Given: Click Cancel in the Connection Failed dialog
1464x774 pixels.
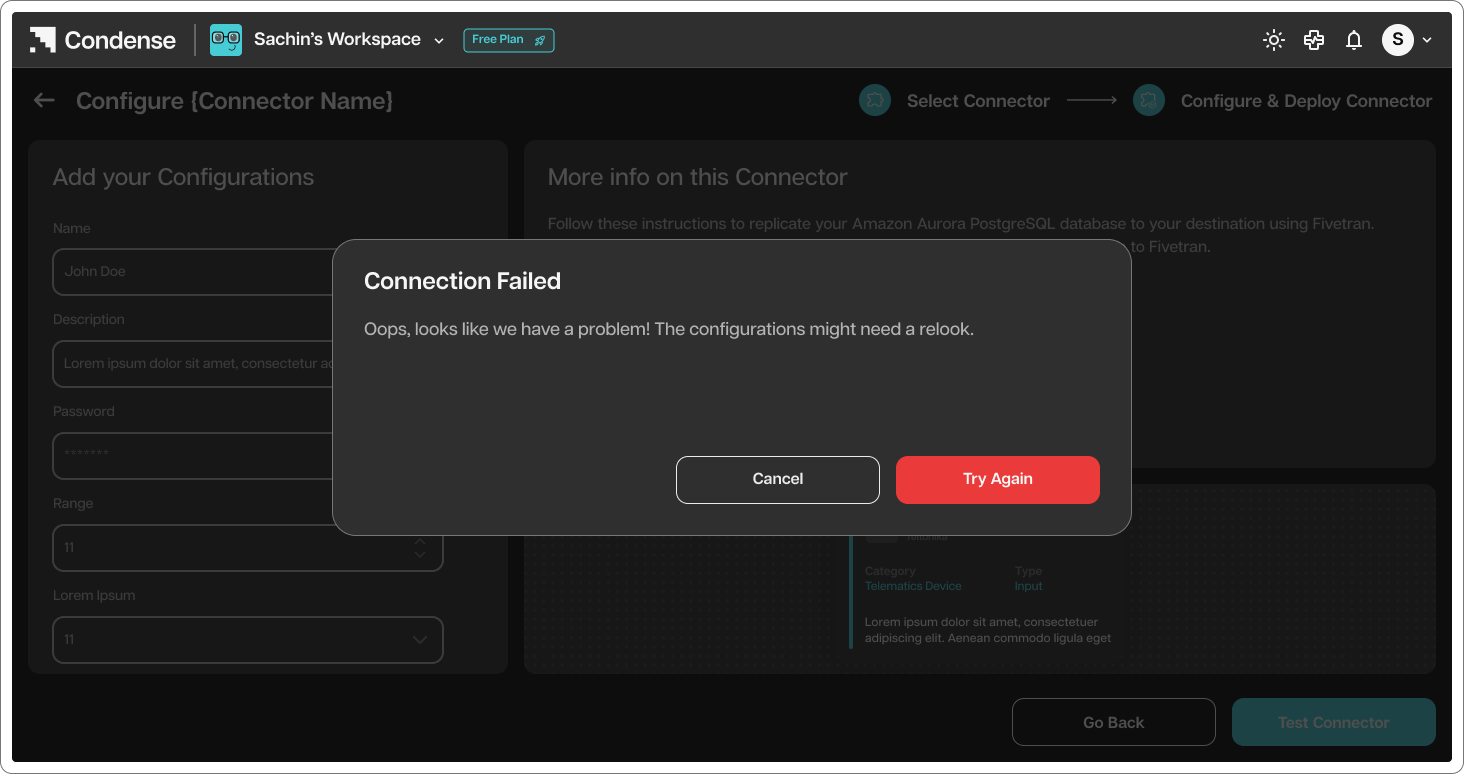Looking at the screenshot, I should point(778,480).
